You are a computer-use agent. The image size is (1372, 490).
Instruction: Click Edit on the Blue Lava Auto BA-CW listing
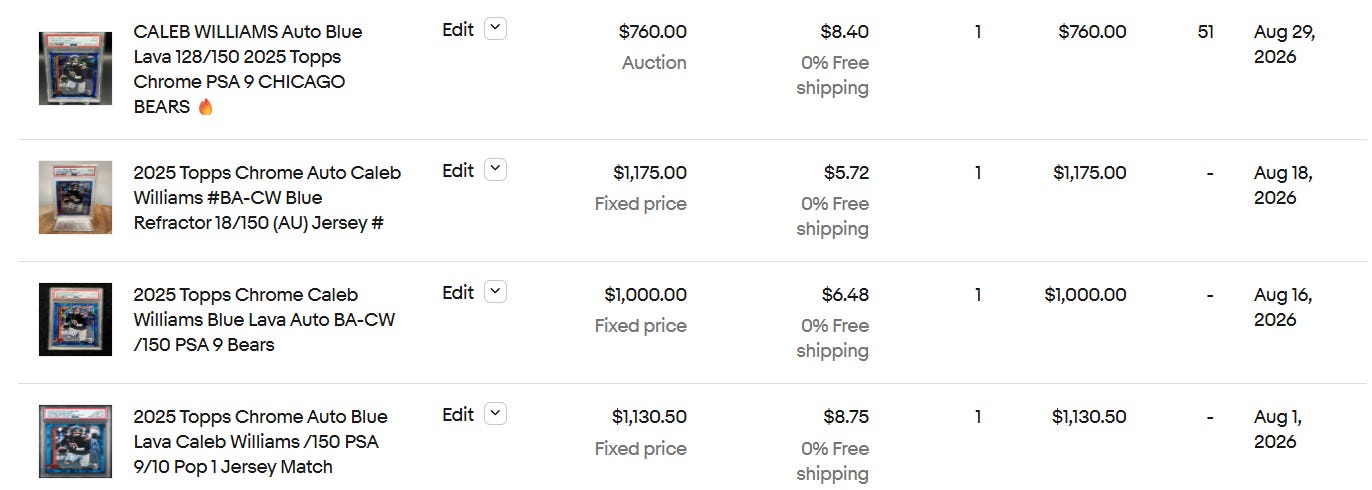[458, 293]
